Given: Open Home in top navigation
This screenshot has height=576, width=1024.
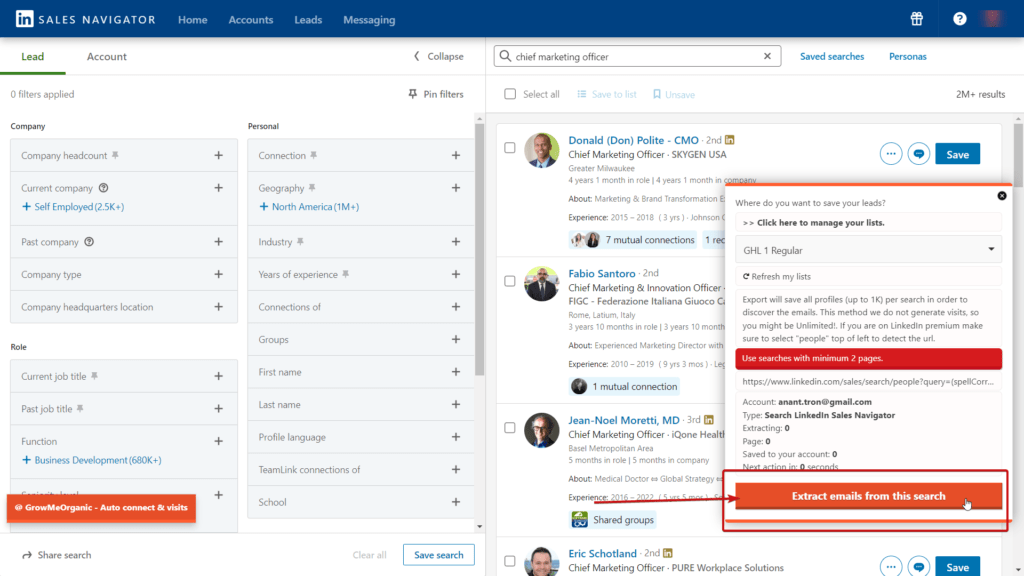Looking at the screenshot, I should pos(193,20).
